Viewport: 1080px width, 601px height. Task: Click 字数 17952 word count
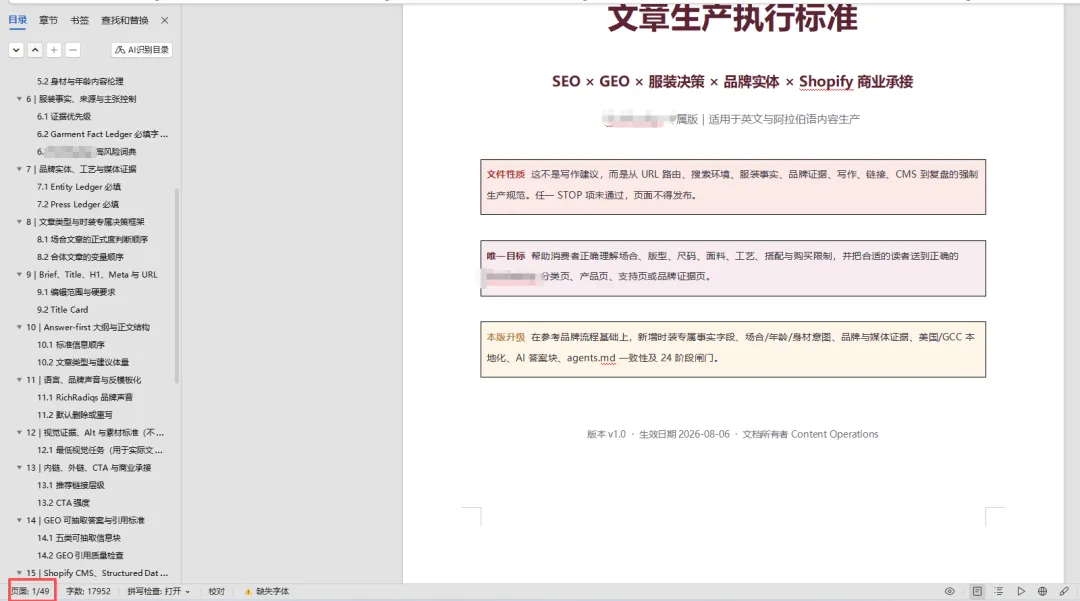(88, 591)
